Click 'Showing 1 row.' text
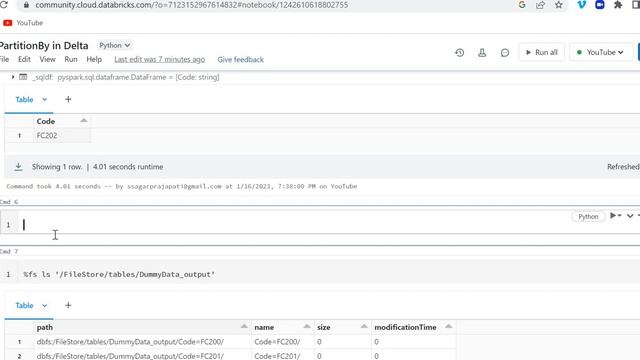The height and width of the screenshot is (360, 640). (x=57, y=167)
